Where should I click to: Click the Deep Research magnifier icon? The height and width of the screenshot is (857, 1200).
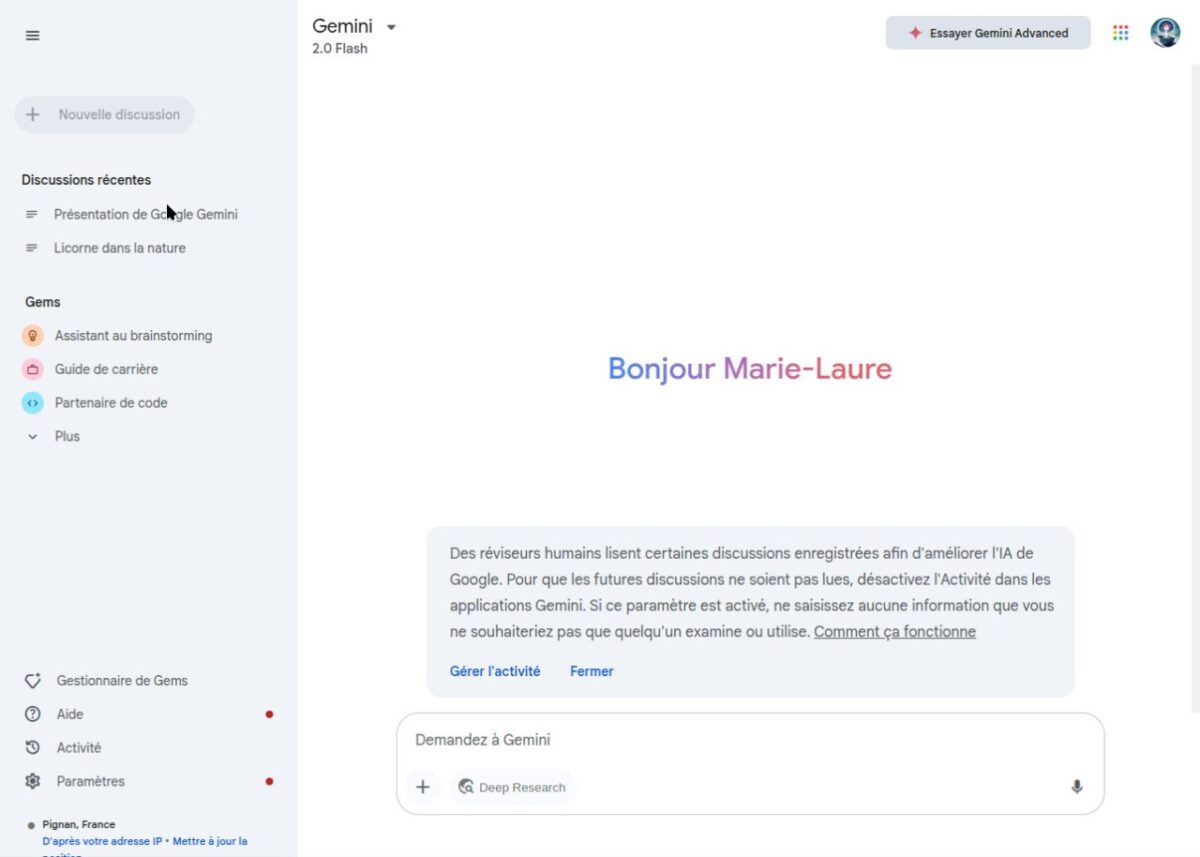coord(466,787)
